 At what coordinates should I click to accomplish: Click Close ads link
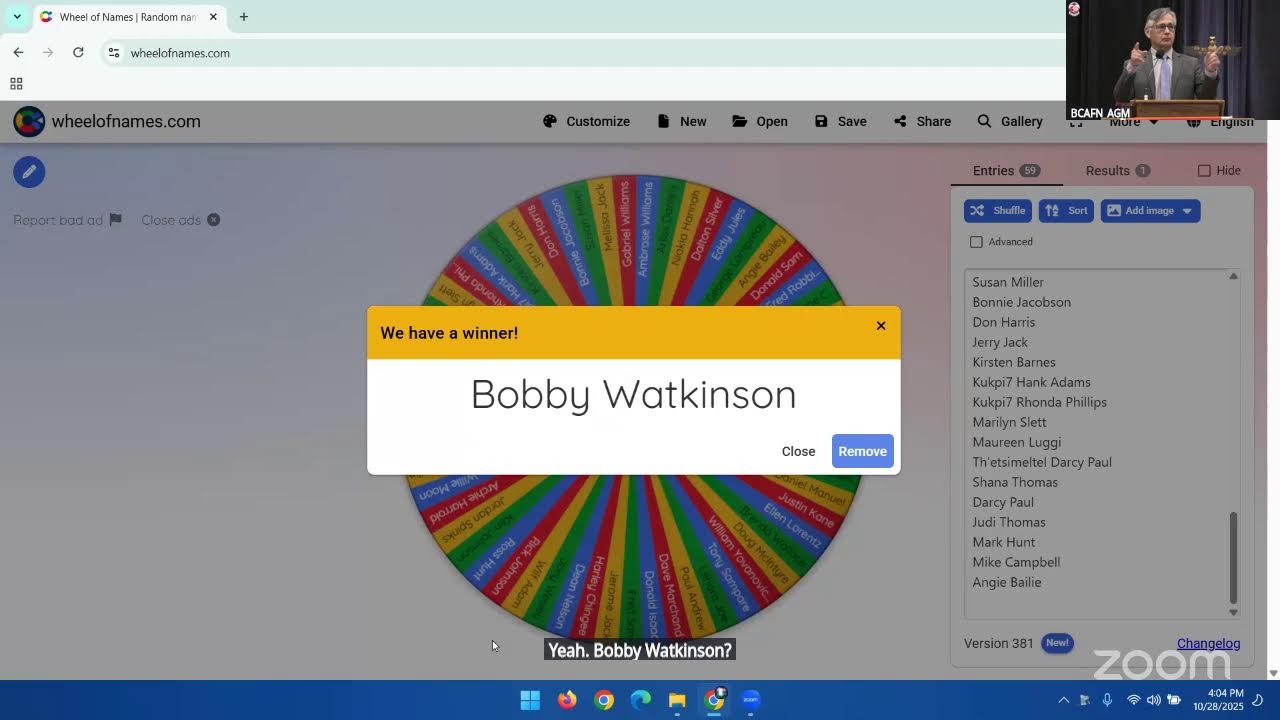tap(180, 220)
